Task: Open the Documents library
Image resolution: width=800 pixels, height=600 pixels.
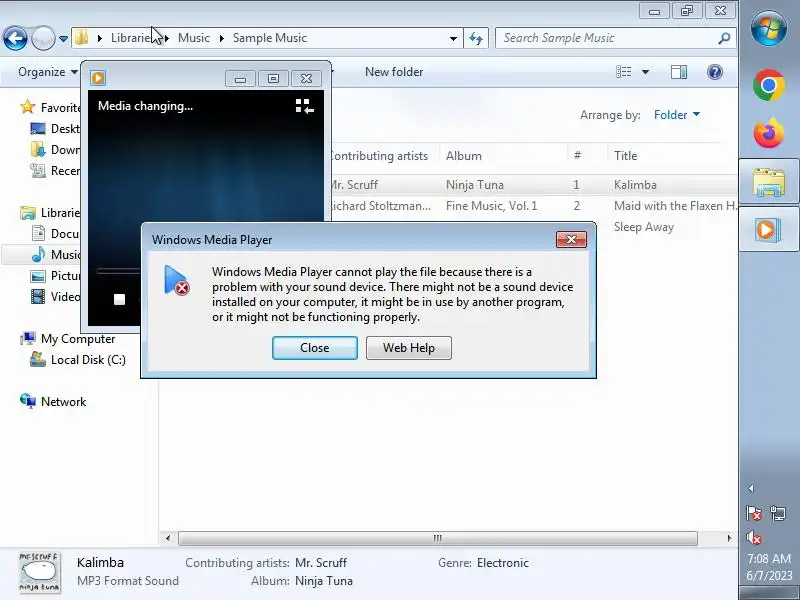Action: point(55,234)
